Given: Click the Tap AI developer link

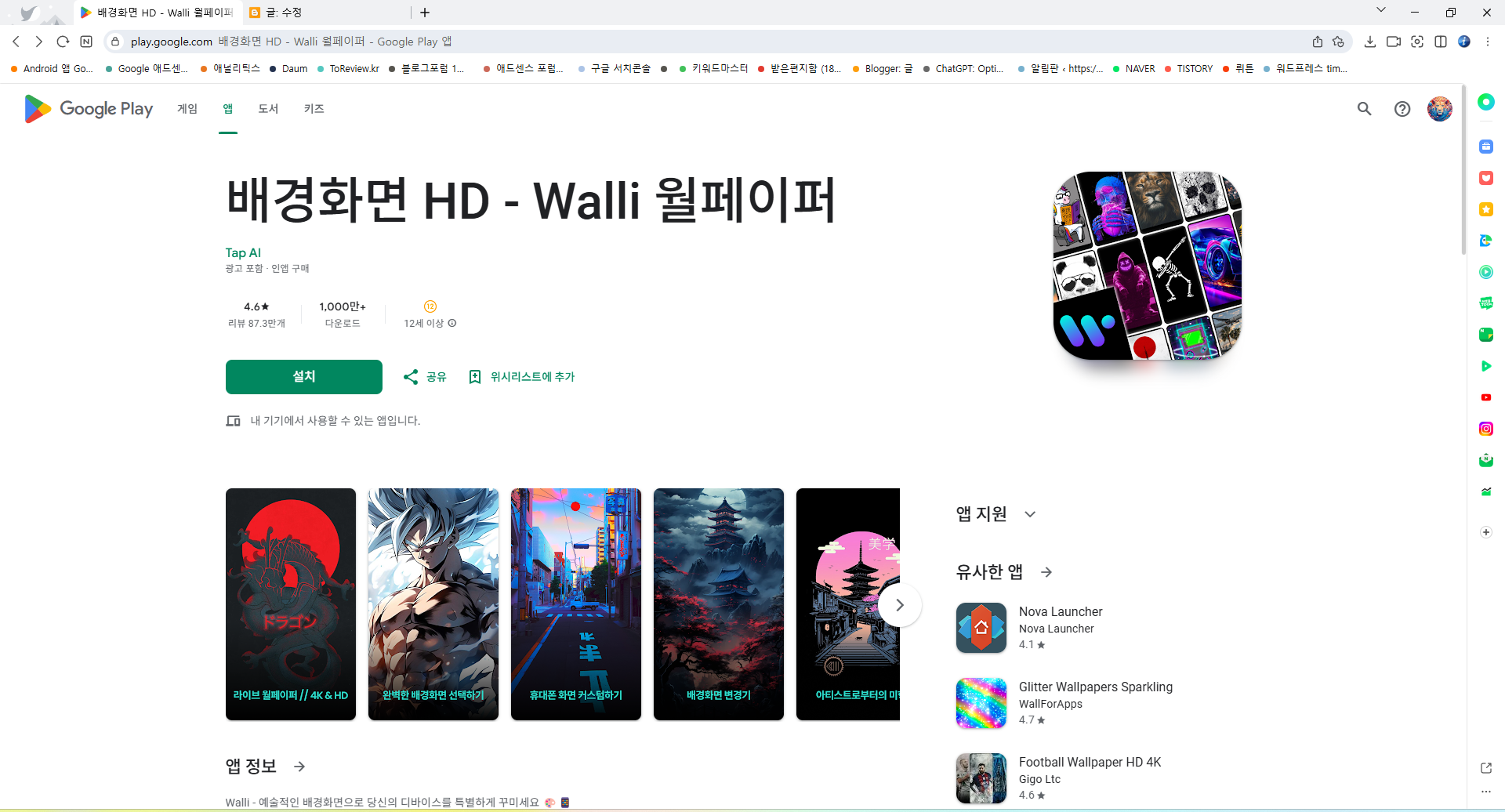Looking at the screenshot, I should point(243,252).
